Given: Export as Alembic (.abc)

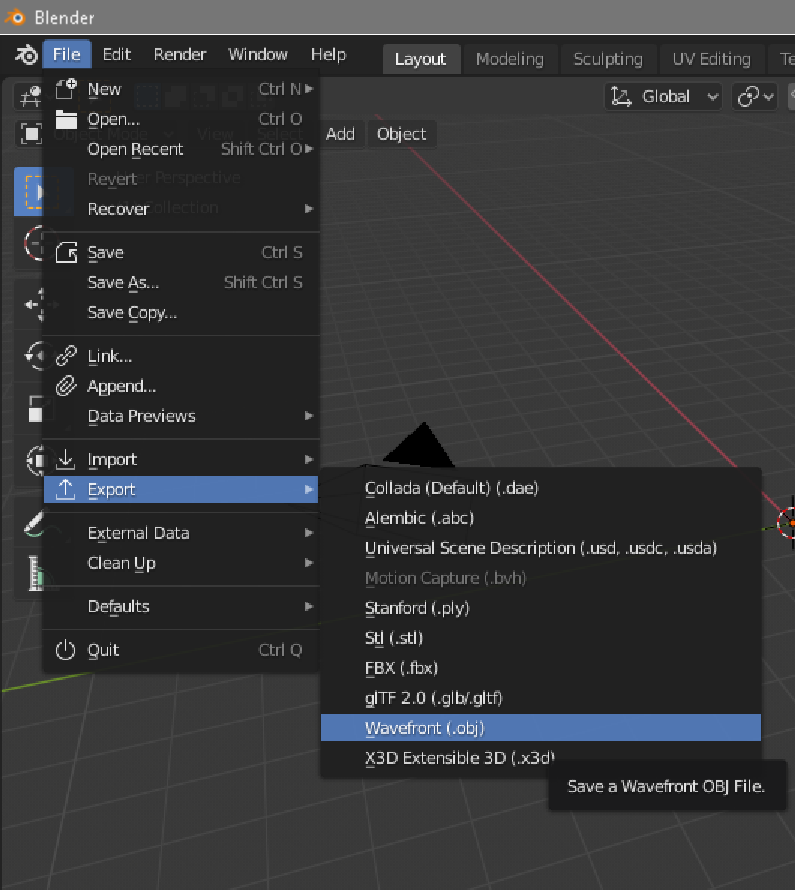Looking at the screenshot, I should coord(541,518).
